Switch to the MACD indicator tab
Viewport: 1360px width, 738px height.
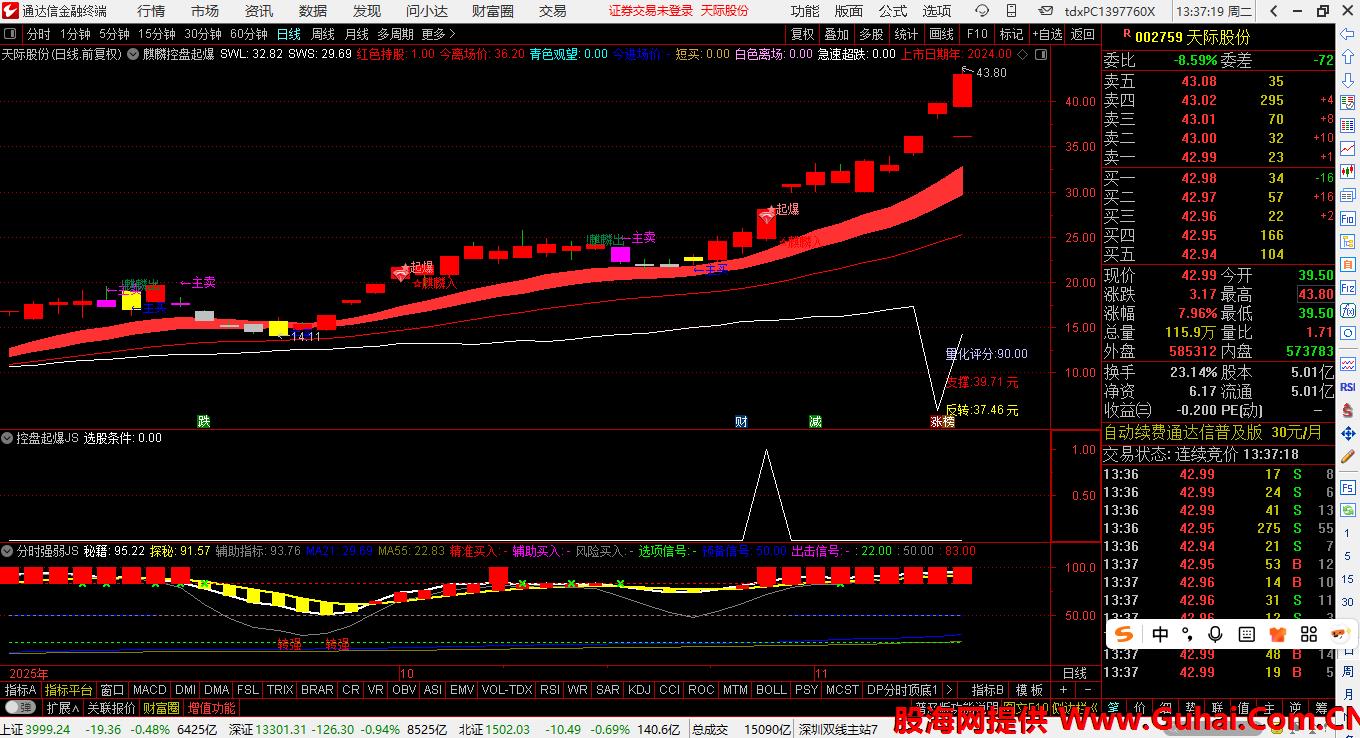[149, 690]
